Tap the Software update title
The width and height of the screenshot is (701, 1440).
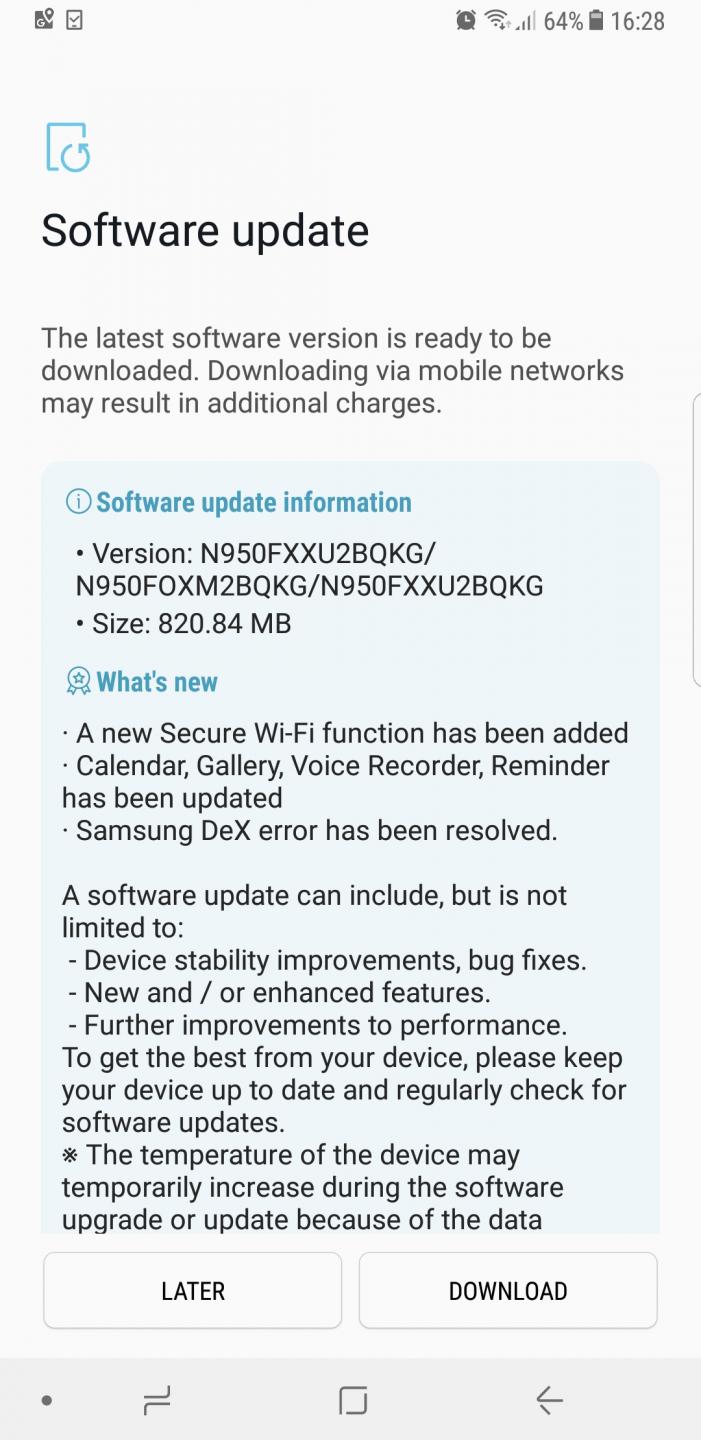coord(205,231)
